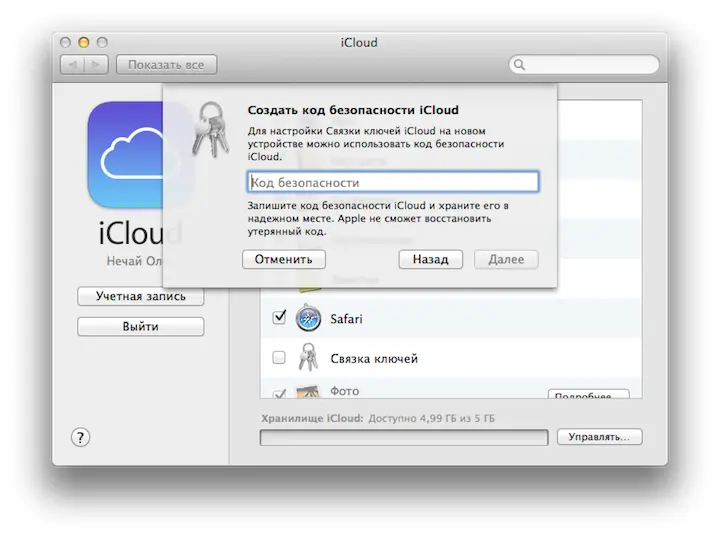Go back with the Назад button
The width and height of the screenshot is (720, 538).
coord(431,259)
